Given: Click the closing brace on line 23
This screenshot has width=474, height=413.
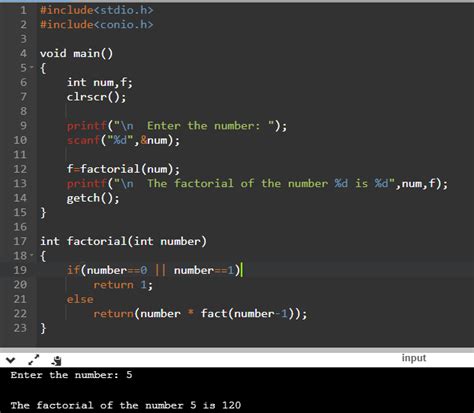Looking at the screenshot, I should coord(43,328).
